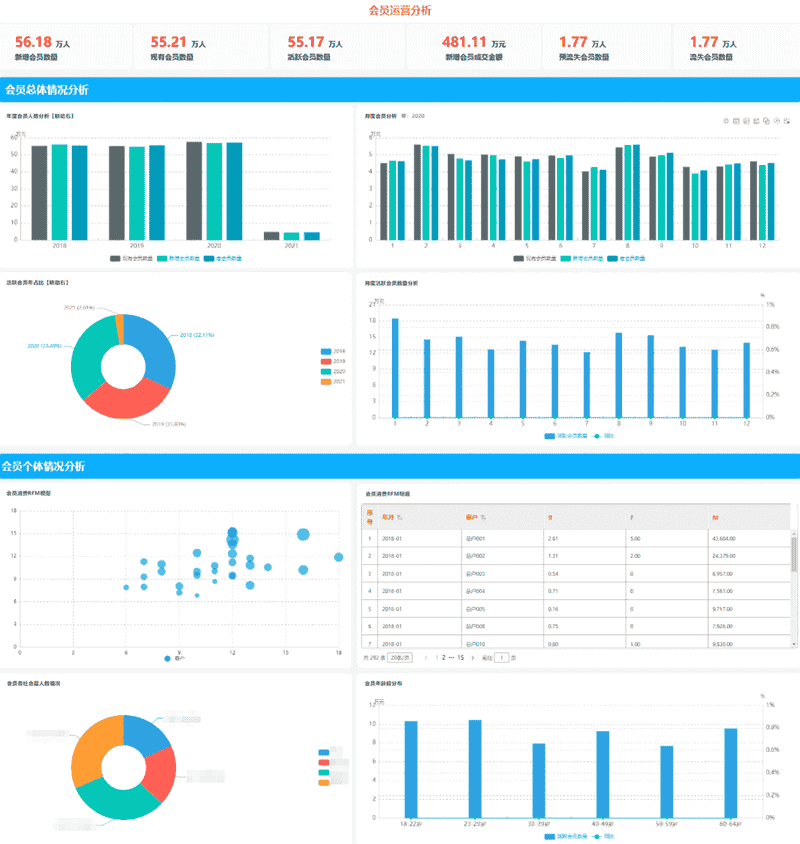The image size is (800, 844).
Task: Click the 2020 bar group in yearly chart
Action: (x=214, y=191)
